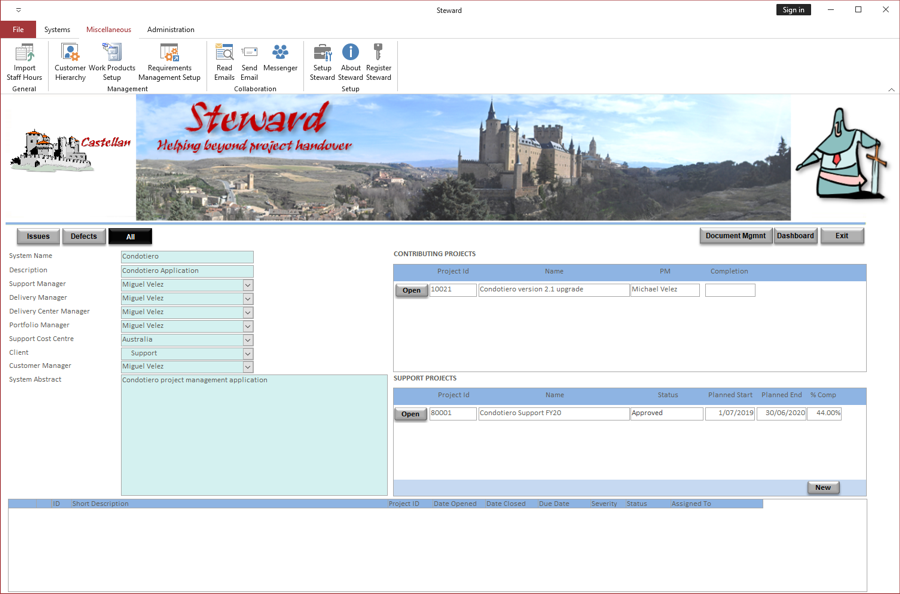Image resolution: width=900 pixels, height=594 pixels.
Task: Switch to the Administration tab
Action: (170, 29)
